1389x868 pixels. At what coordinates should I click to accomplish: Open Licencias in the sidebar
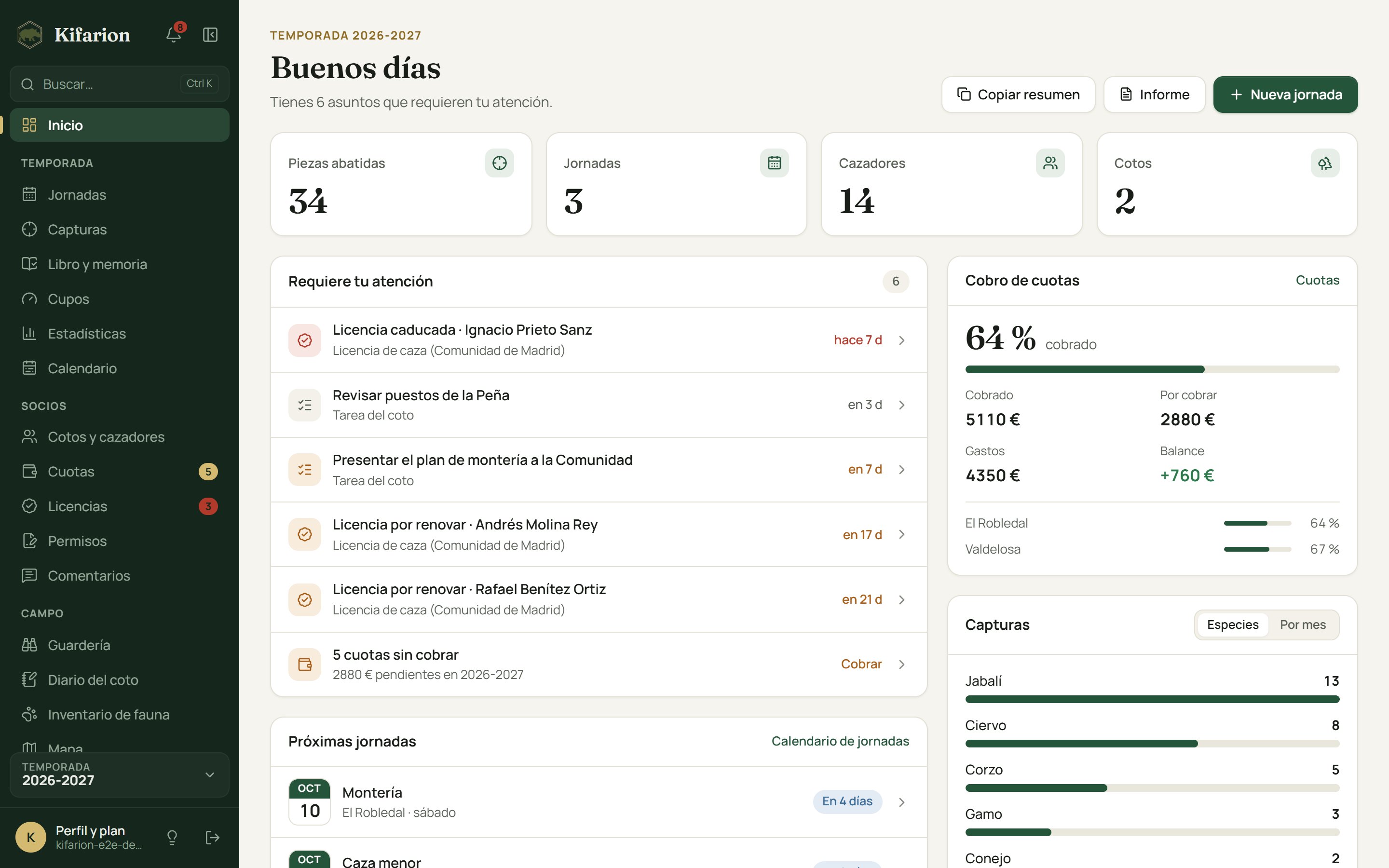coord(120,506)
